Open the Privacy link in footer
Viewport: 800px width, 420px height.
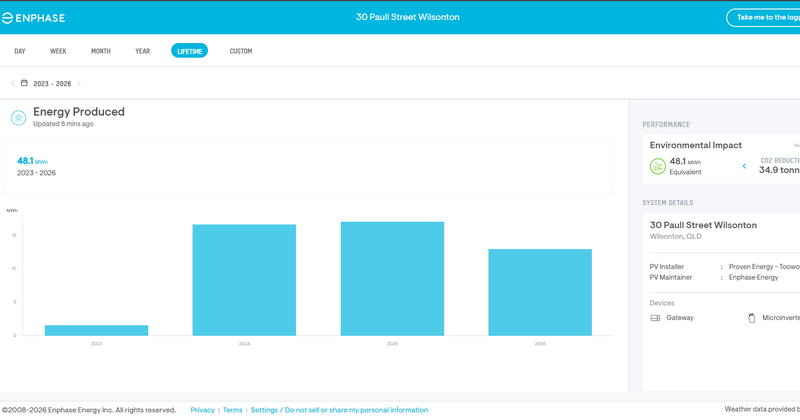203,410
